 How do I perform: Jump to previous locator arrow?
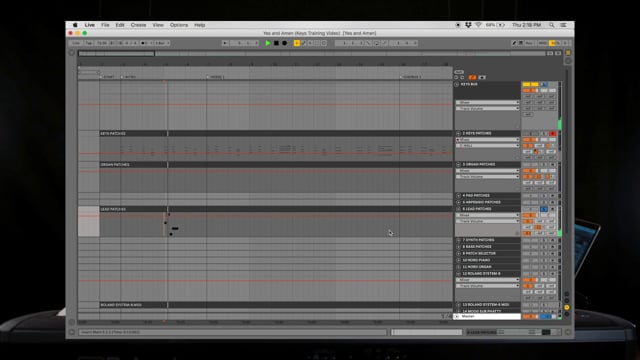click(456, 77)
